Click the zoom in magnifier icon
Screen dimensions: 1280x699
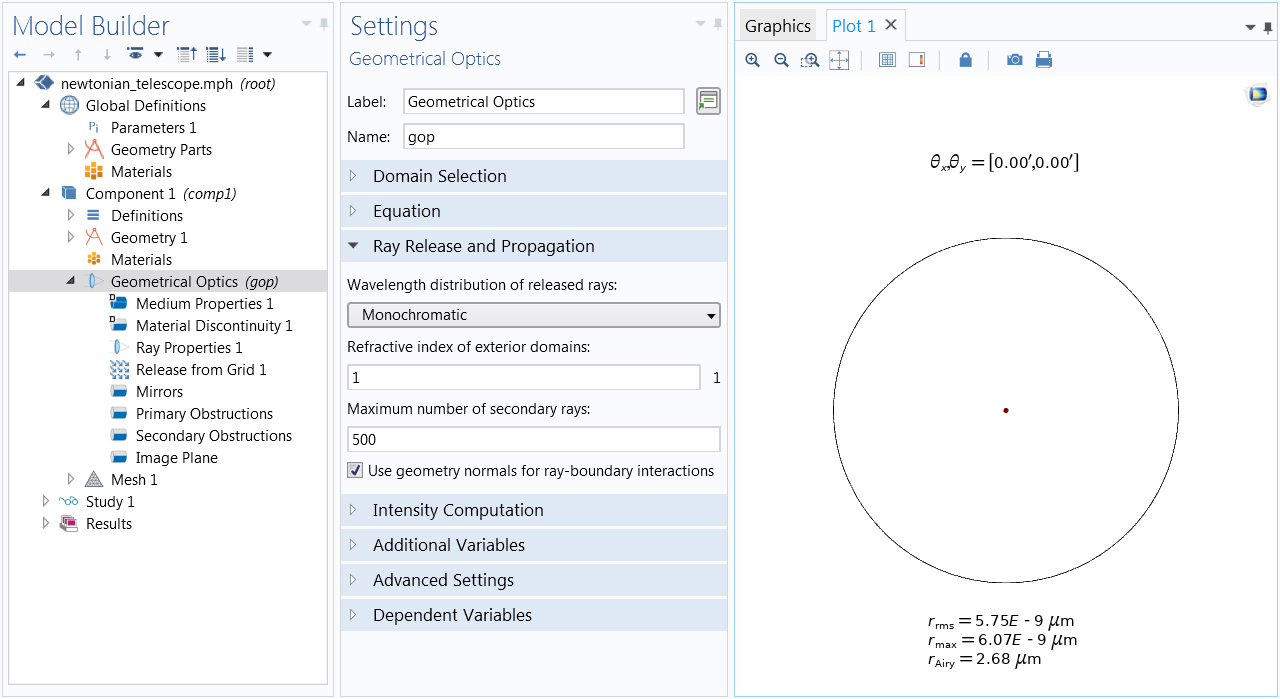(752, 60)
